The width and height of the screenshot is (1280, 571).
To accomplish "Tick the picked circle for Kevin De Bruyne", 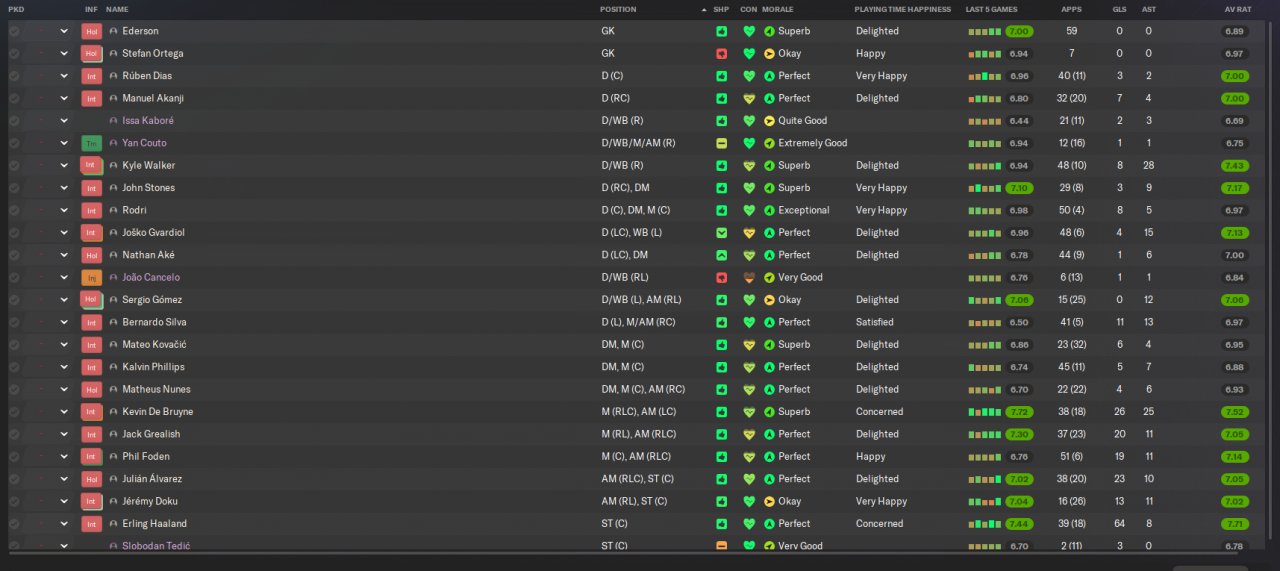I will click(14, 412).
